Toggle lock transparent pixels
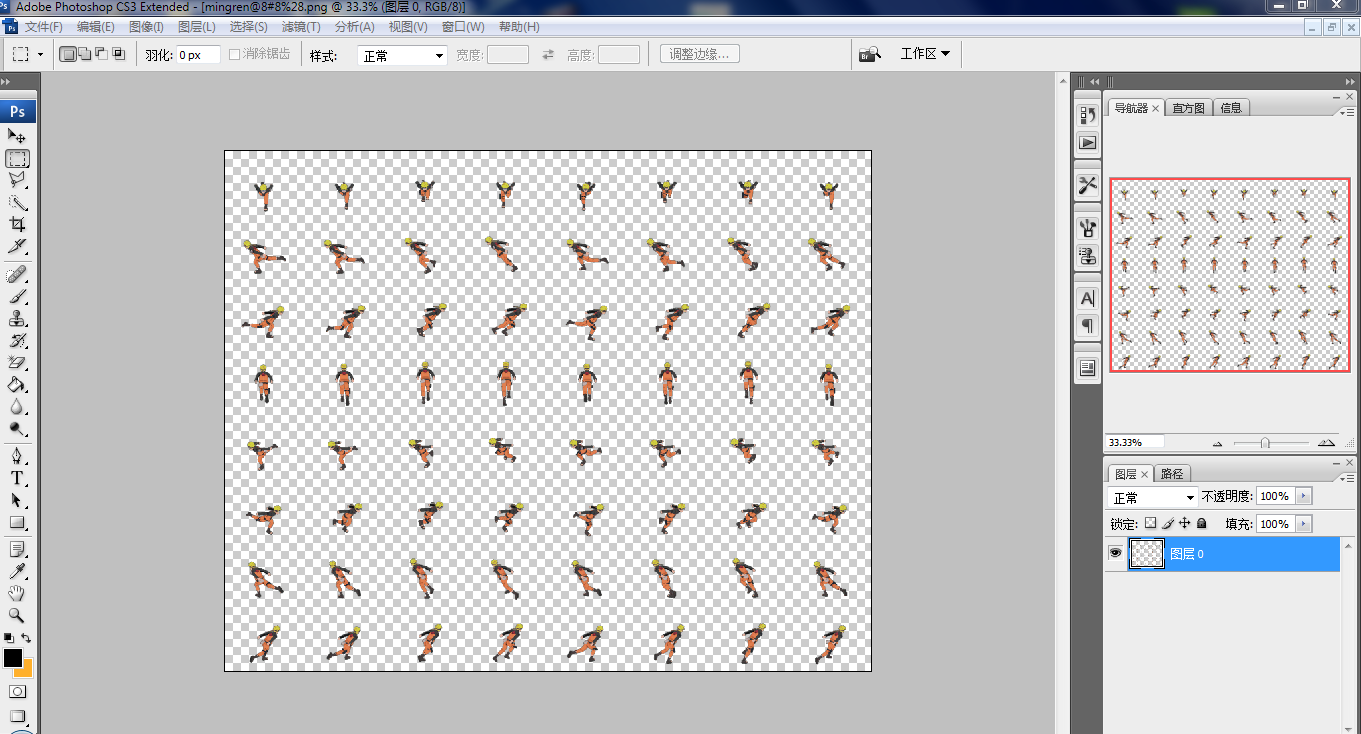1361x734 pixels. point(1150,523)
